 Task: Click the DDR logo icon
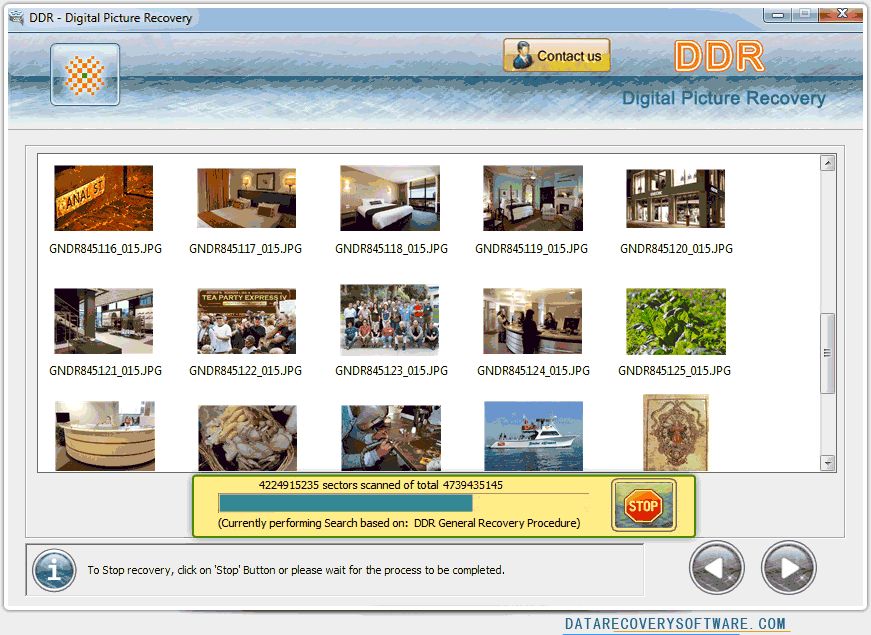click(718, 58)
